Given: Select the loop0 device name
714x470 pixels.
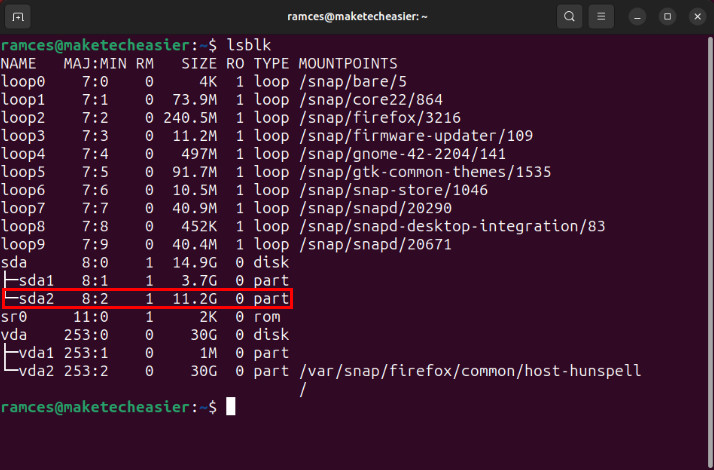Looking at the screenshot, I should pyautogui.click(x=23, y=82).
